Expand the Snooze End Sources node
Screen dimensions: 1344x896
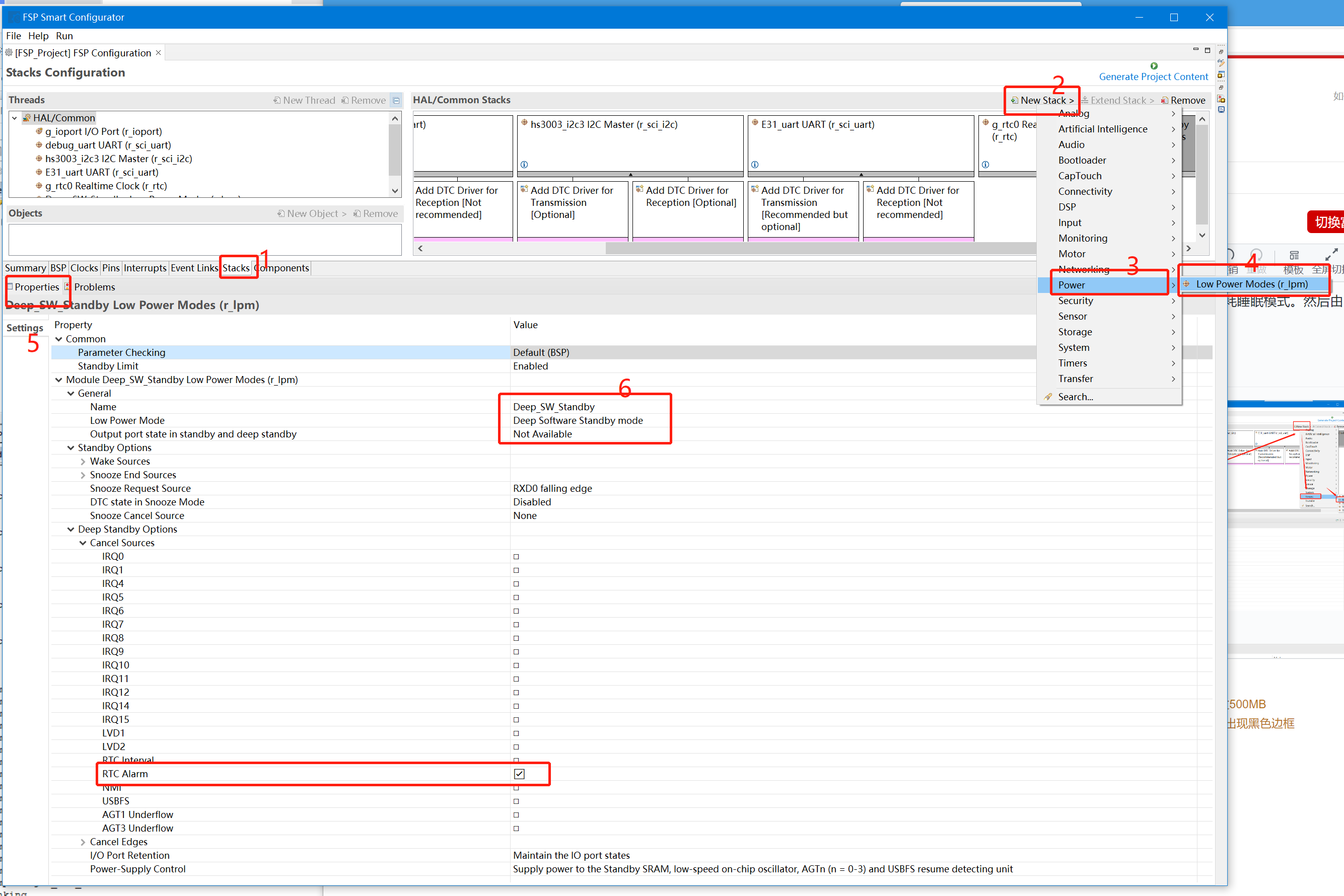[x=82, y=475]
